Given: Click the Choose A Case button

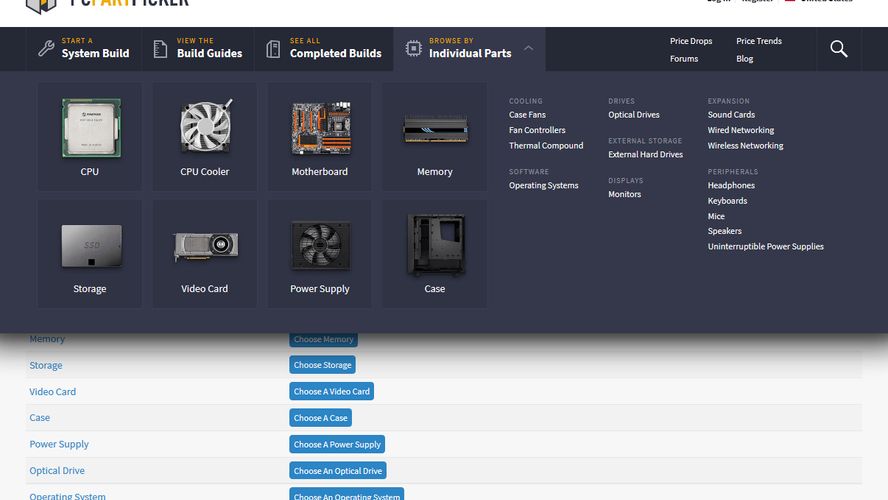Looking at the screenshot, I should [321, 418].
